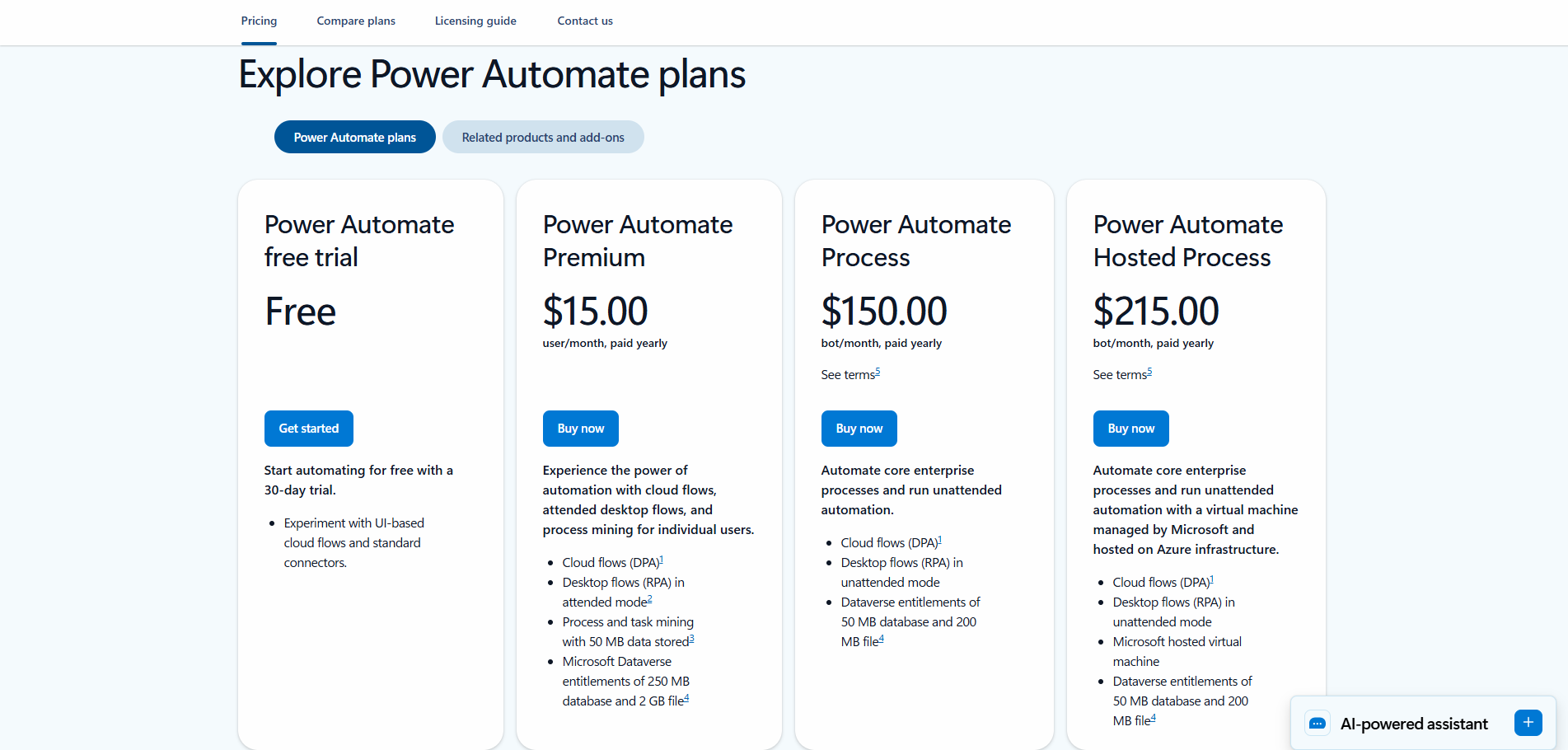Viewport: 1568px width, 750px height.
Task: Get started with the free trial
Action: pos(308,428)
